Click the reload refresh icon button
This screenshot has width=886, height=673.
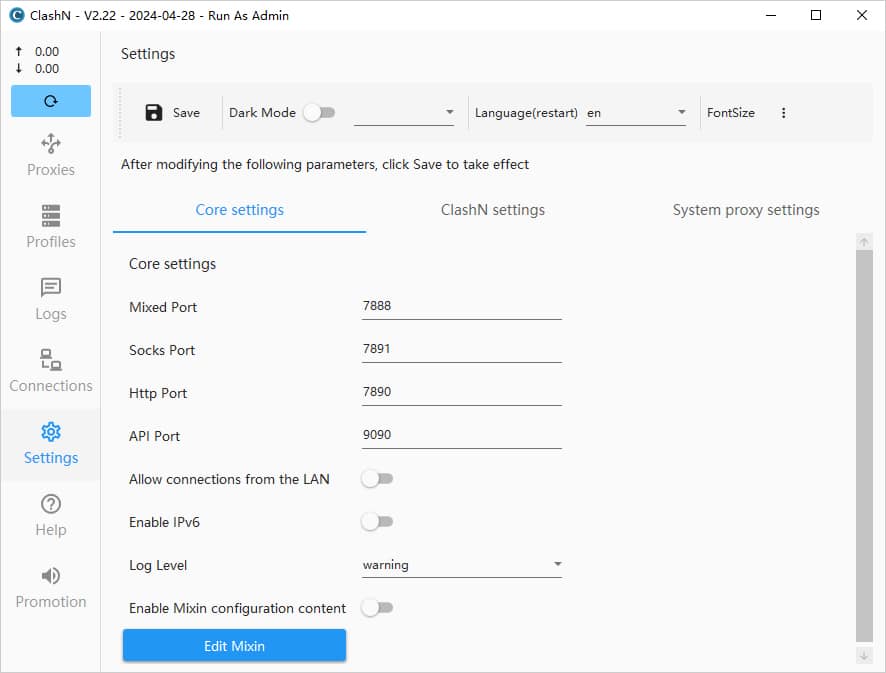51,101
